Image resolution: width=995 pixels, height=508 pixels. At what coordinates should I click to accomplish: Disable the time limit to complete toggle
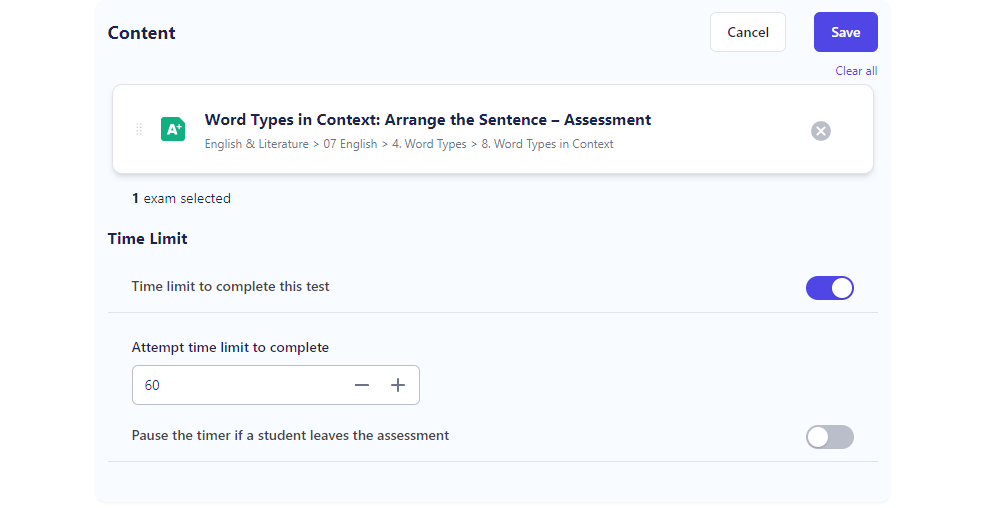click(830, 288)
